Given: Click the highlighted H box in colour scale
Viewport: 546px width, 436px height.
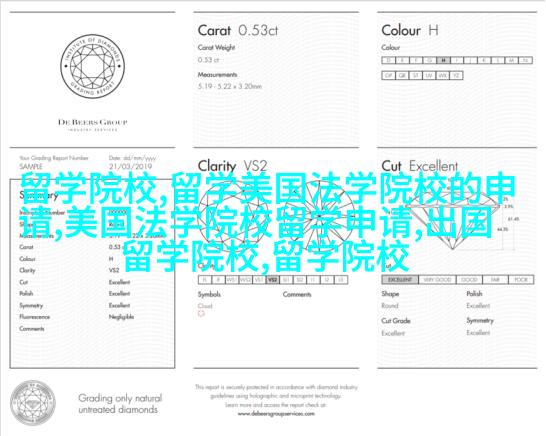Looking at the screenshot, I should [443, 60].
